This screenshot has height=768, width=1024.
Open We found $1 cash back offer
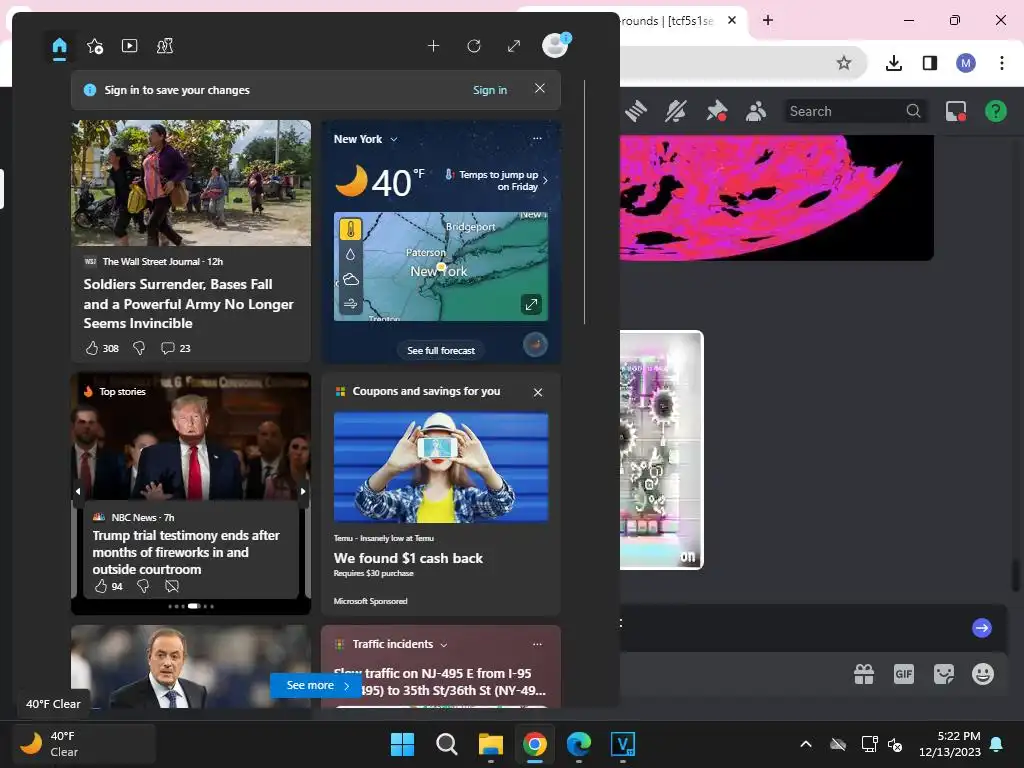pyautogui.click(x=408, y=558)
